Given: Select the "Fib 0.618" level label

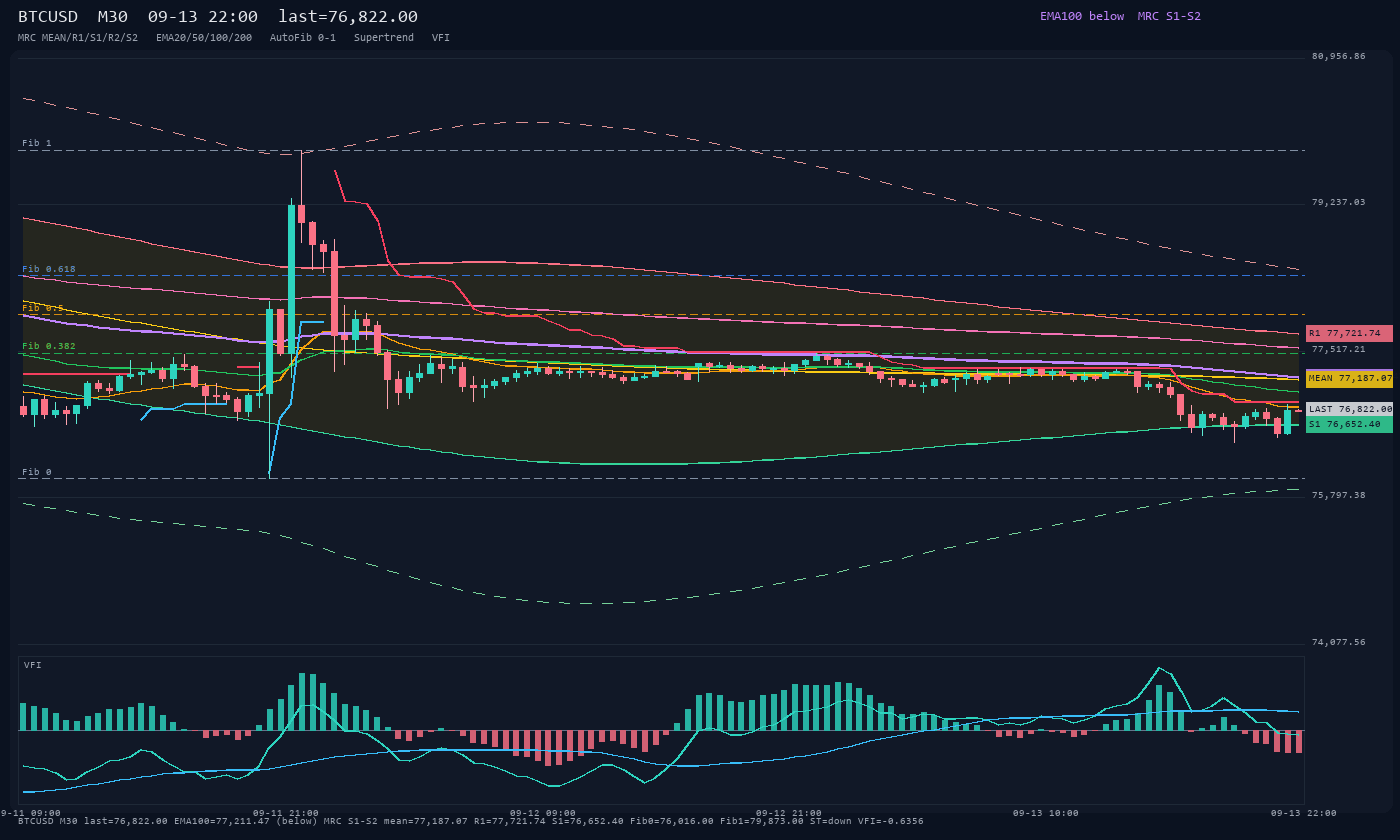Looking at the screenshot, I should [49, 269].
